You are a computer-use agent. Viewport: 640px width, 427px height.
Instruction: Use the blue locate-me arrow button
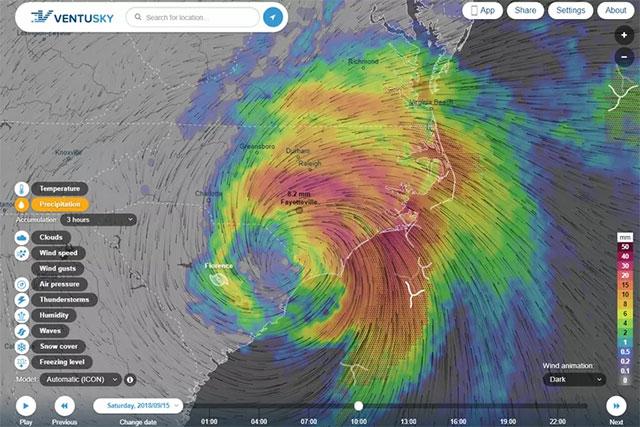point(273,17)
